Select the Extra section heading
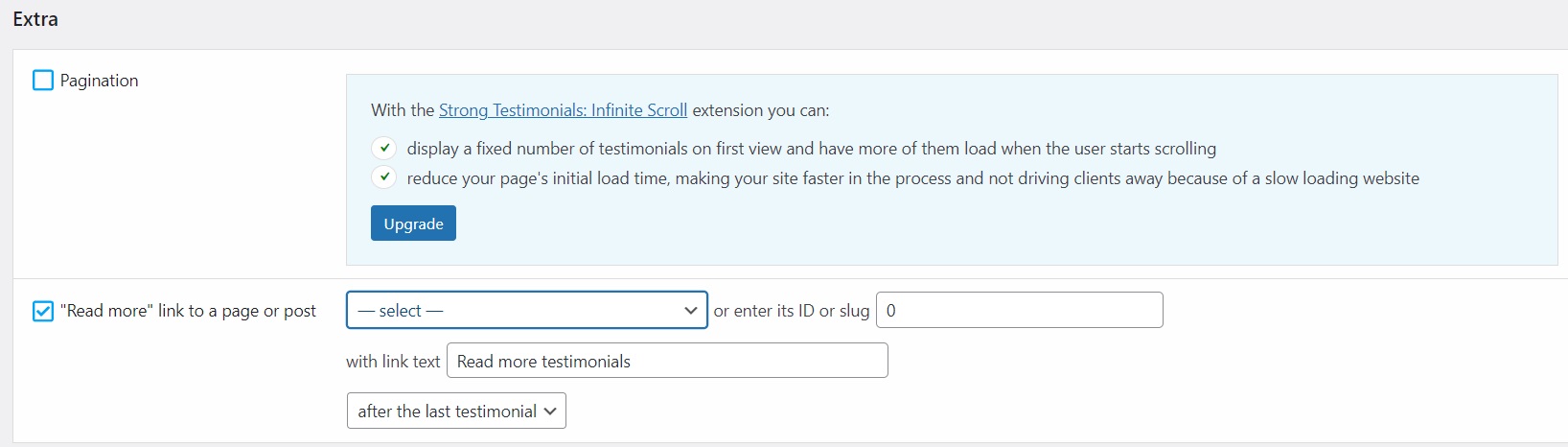The width and height of the screenshot is (1568, 447). click(35, 19)
